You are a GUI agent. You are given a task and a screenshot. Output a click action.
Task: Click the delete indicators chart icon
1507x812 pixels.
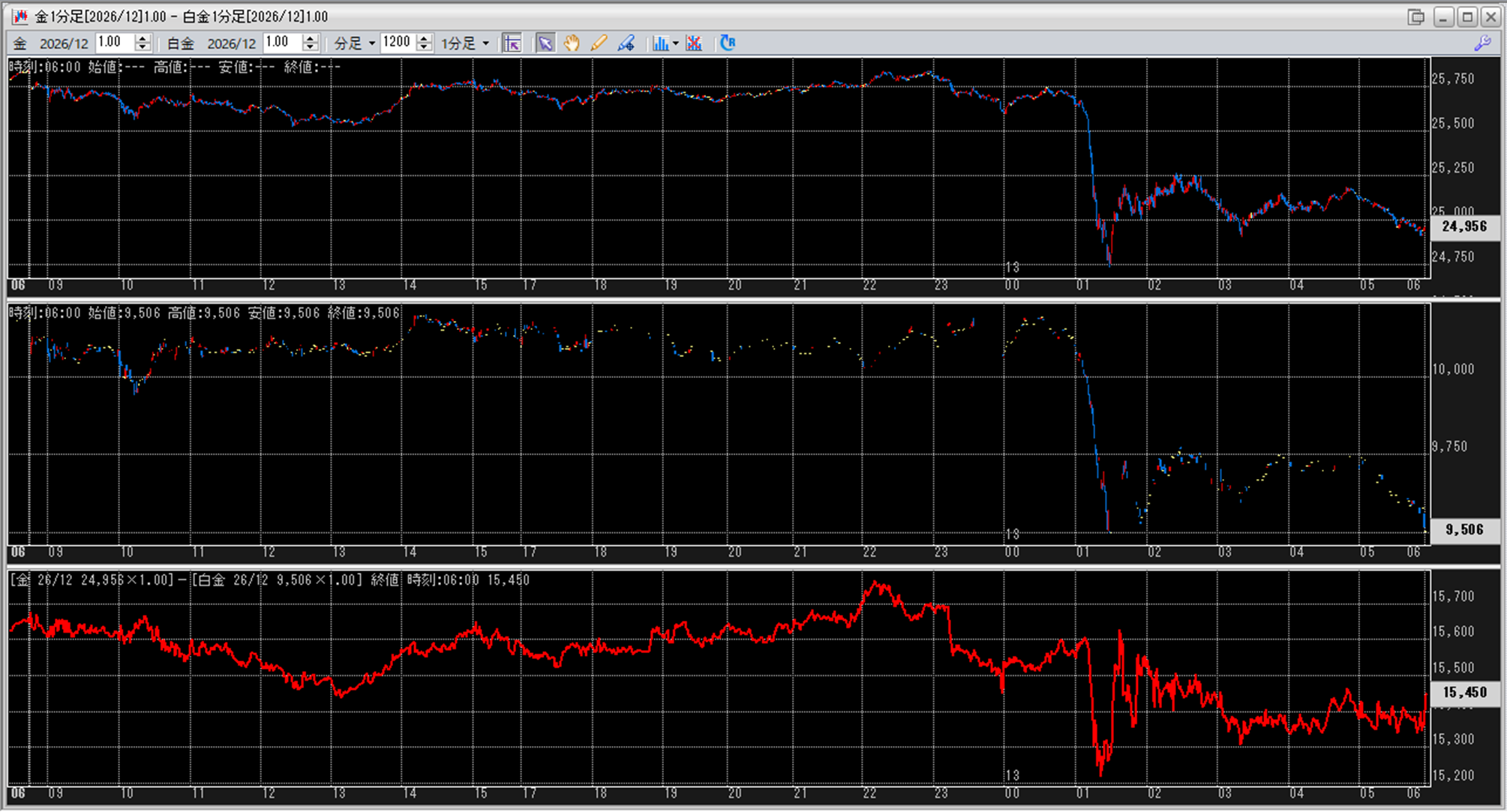694,43
